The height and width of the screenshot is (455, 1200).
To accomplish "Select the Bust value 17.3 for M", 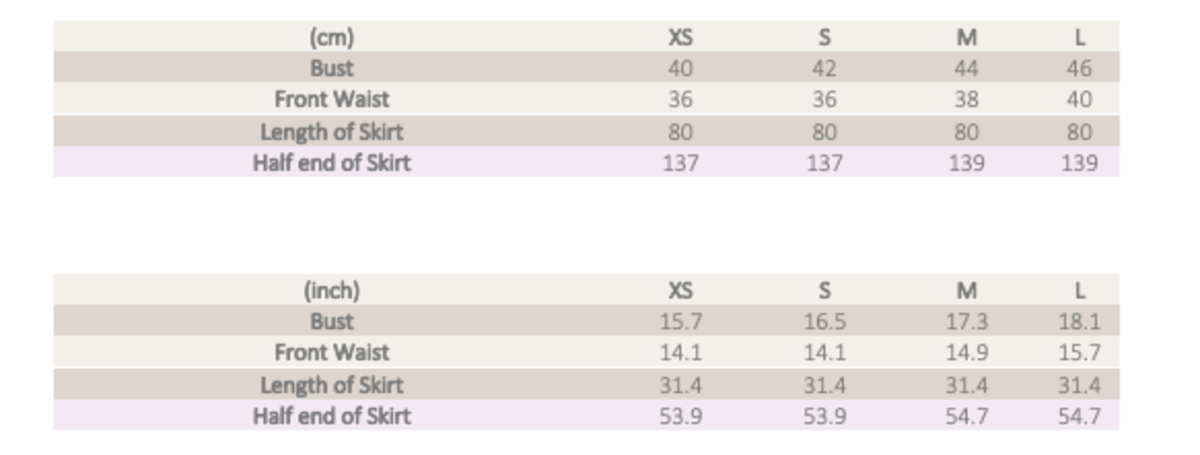I will 966,322.
